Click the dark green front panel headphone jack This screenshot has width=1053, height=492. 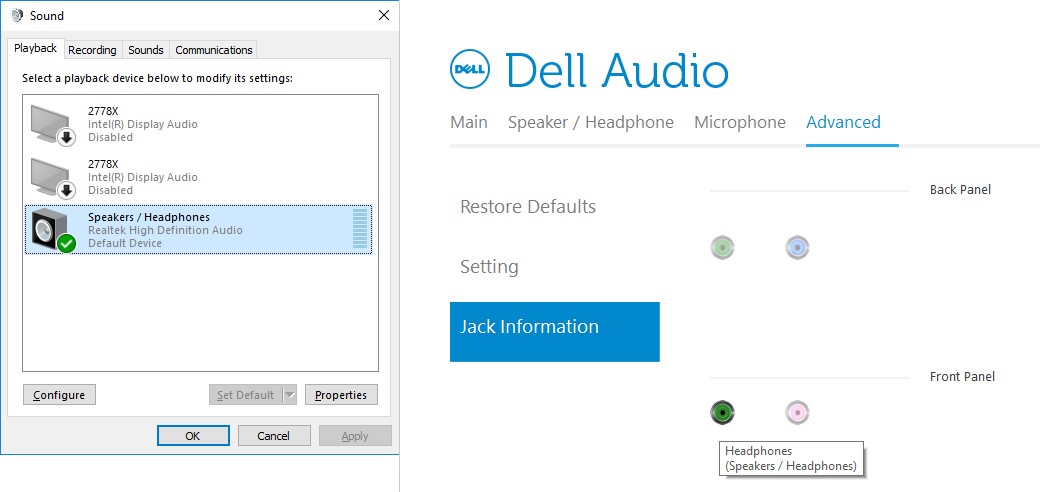722,412
